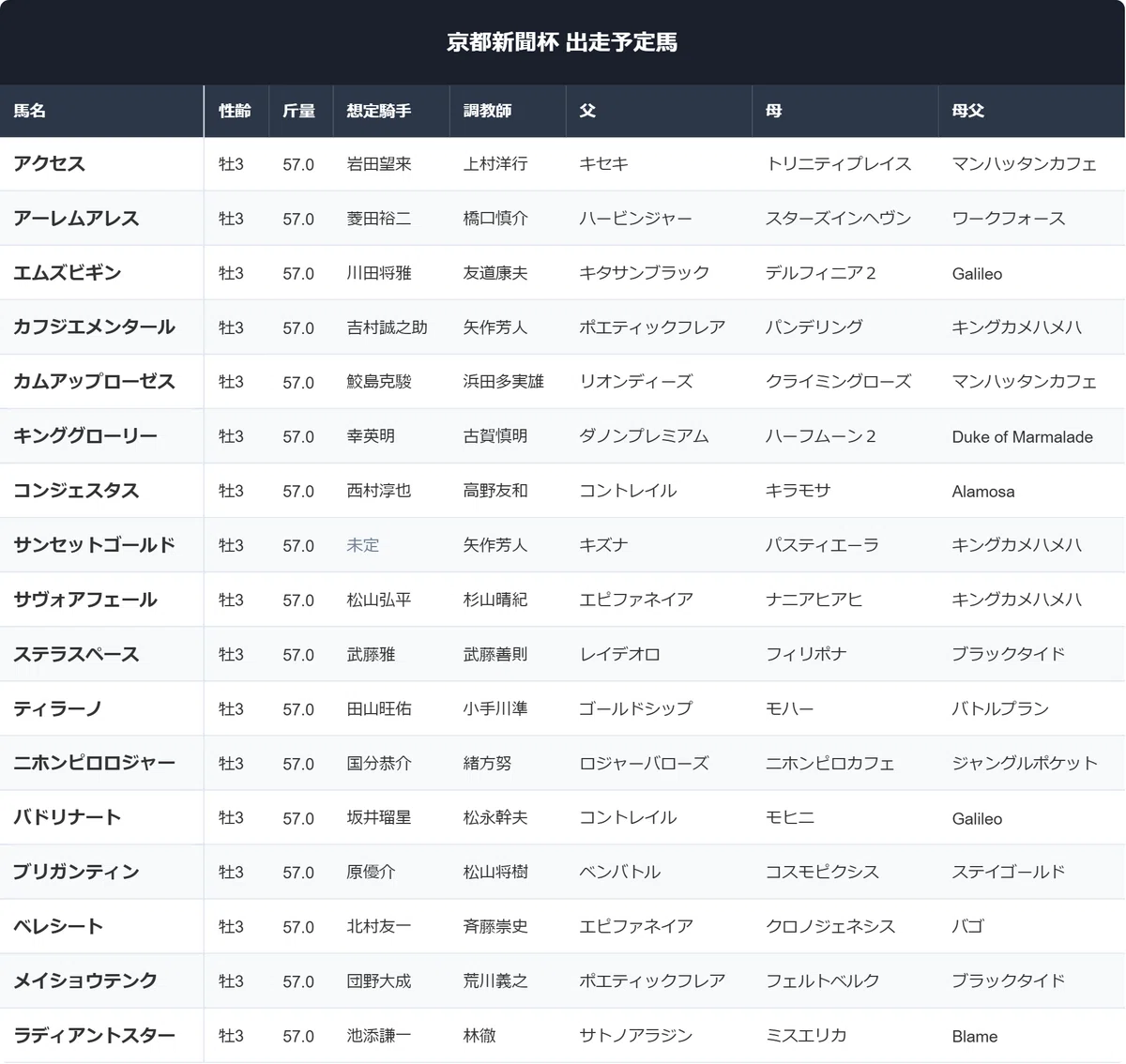Image resolution: width=1126 pixels, height=1064 pixels.
Task: Click jockey 池添謙一
Action: point(379,1035)
